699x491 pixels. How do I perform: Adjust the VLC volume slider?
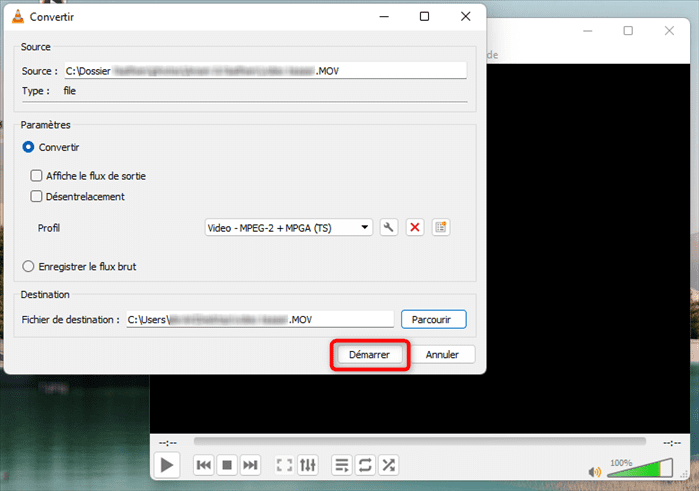(x=640, y=468)
